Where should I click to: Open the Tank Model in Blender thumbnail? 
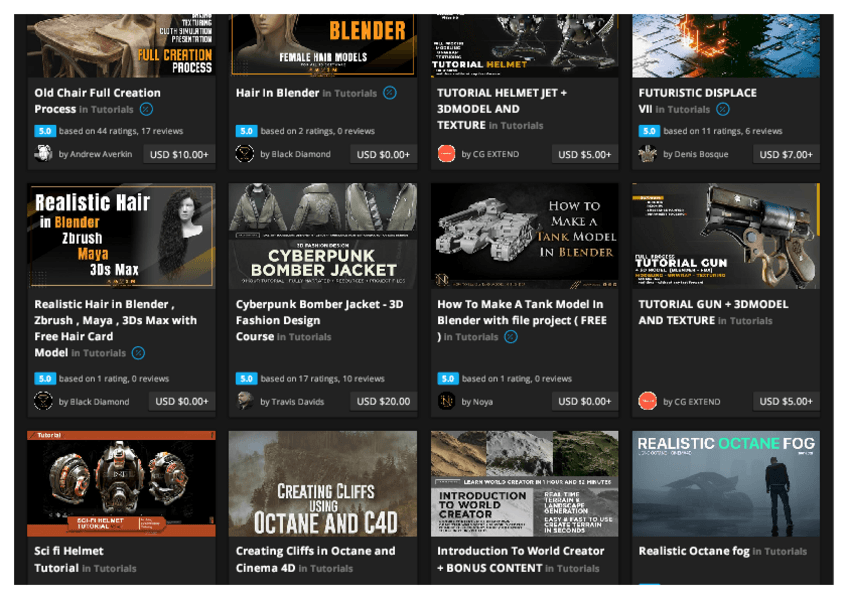pos(525,236)
